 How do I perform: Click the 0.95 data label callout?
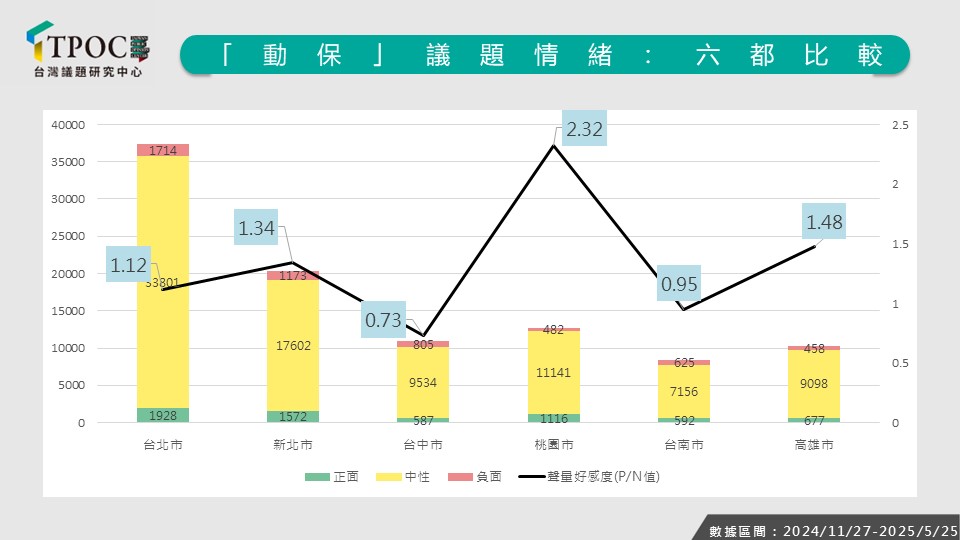coord(679,284)
